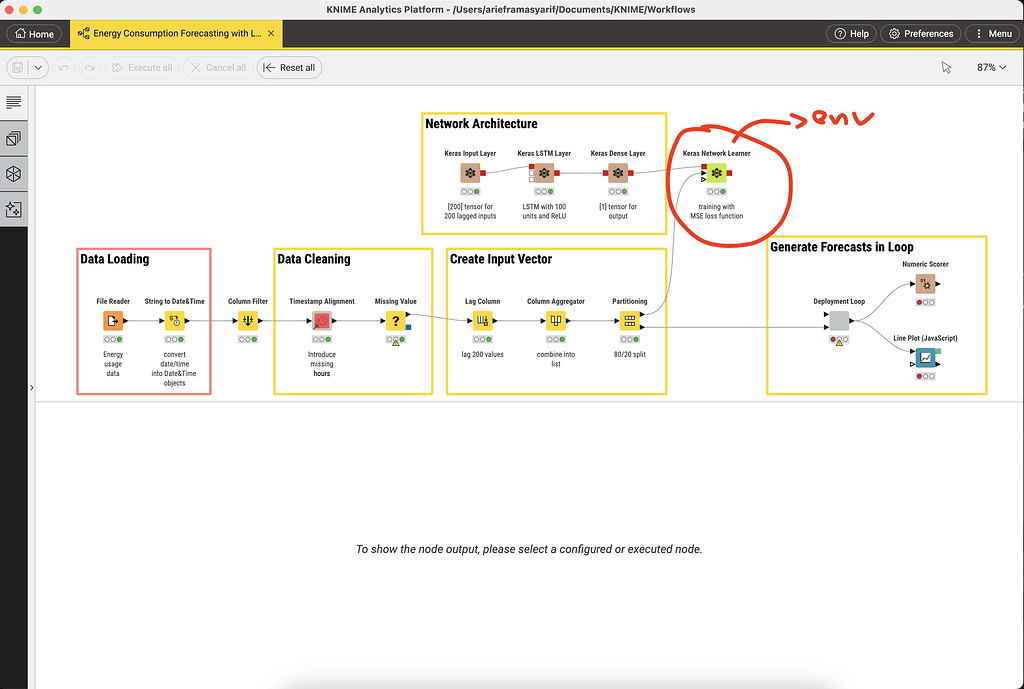This screenshot has height=689, width=1024.
Task: Open the 87% zoom level dropdown
Action: click(x=991, y=66)
